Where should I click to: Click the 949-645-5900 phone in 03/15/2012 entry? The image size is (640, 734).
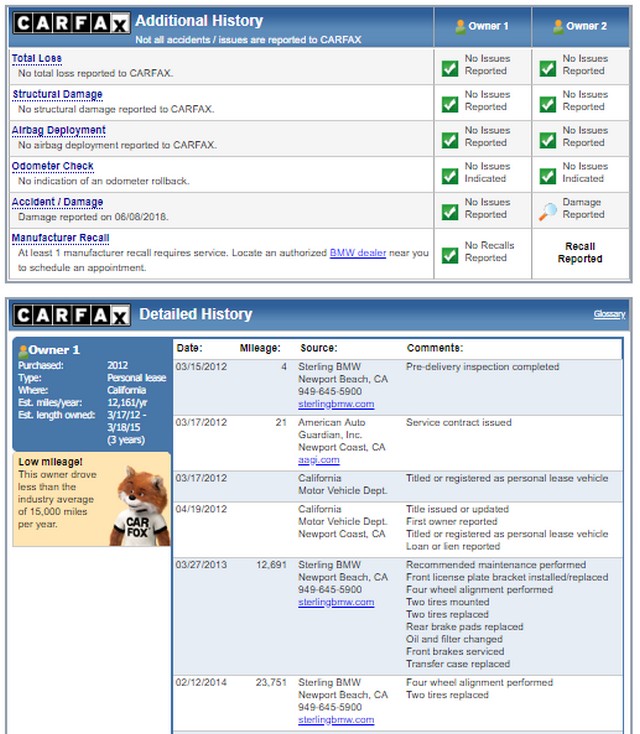coord(330,391)
